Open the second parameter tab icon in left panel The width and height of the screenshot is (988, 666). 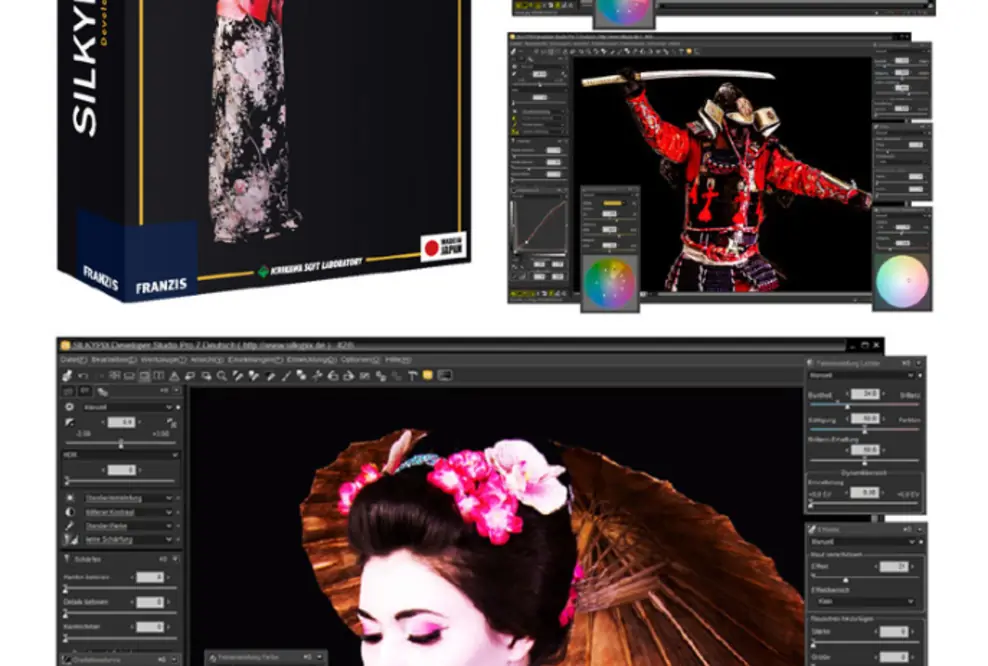(x=85, y=391)
